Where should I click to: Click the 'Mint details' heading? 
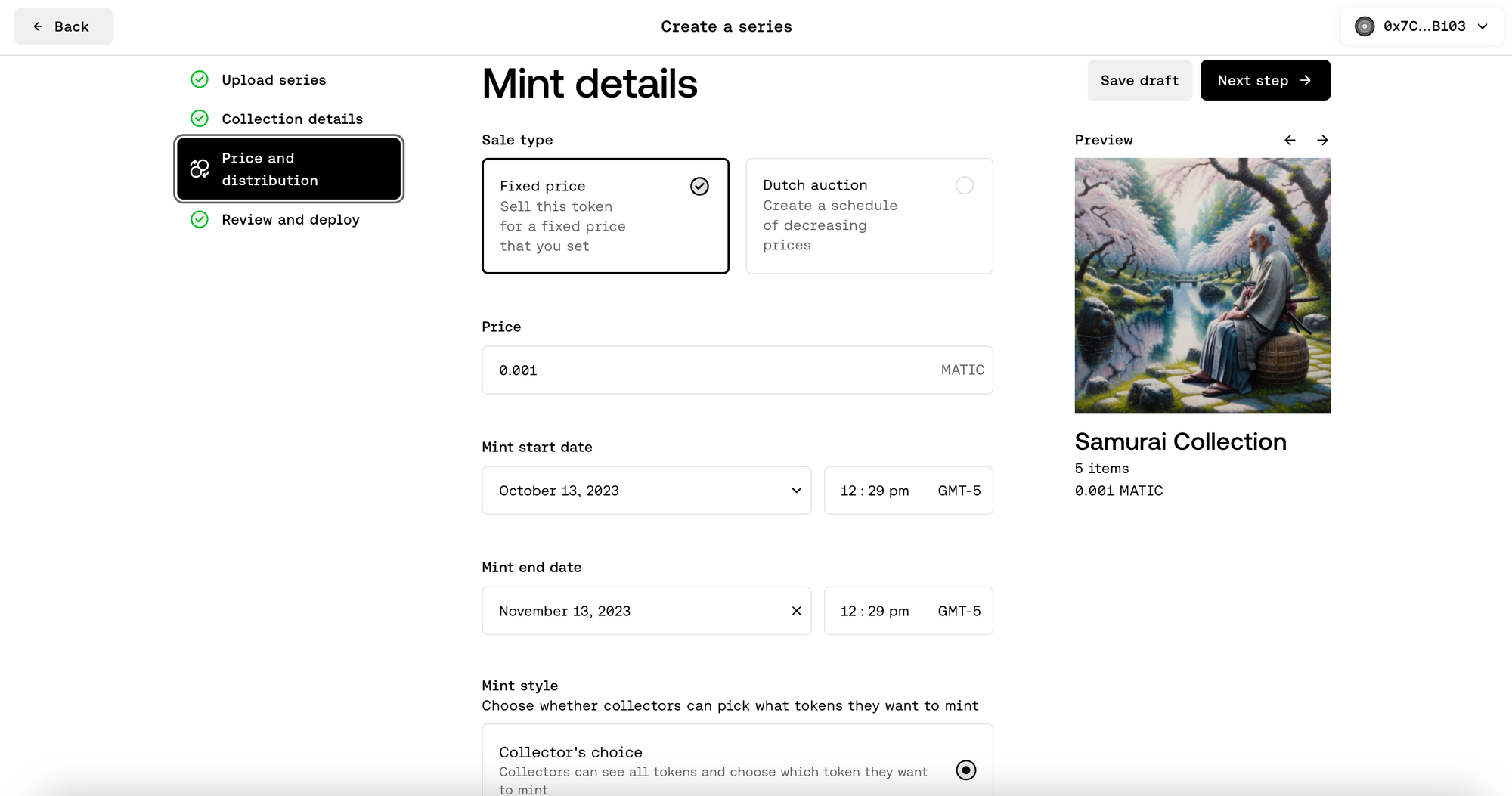pyautogui.click(x=590, y=83)
